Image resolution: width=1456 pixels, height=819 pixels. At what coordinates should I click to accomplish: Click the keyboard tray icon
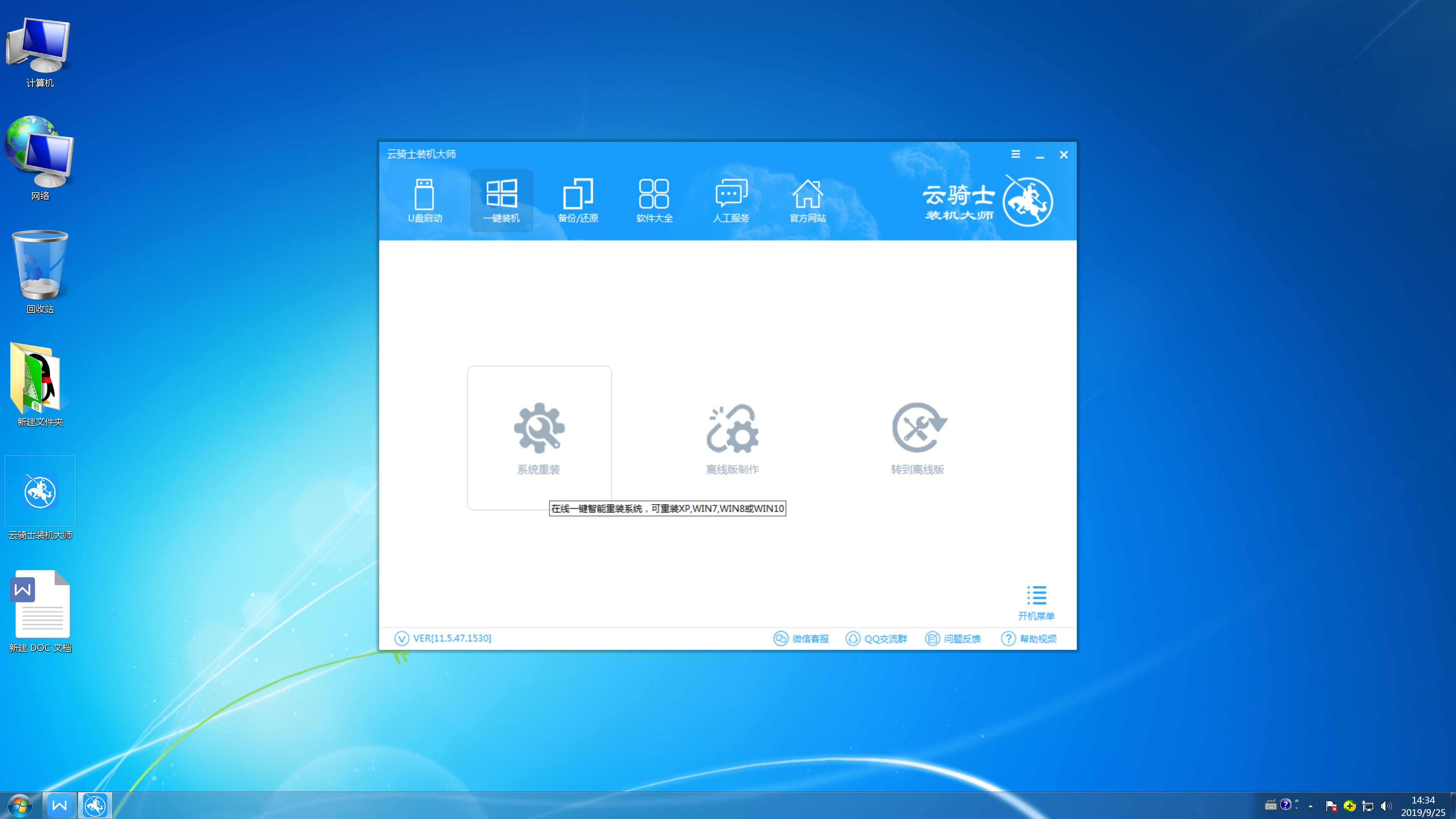pyautogui.click(x=1271, y=805)
